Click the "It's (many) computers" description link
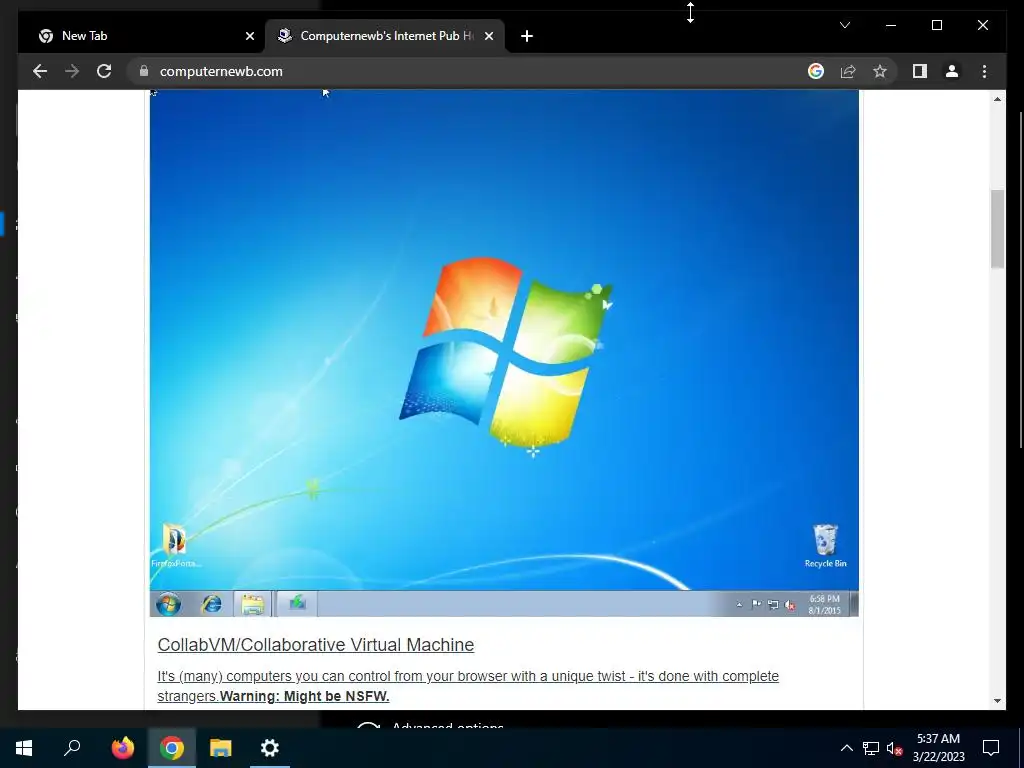Image resolution: width=1024 pixels, height=768 pixels. point(468,686)
